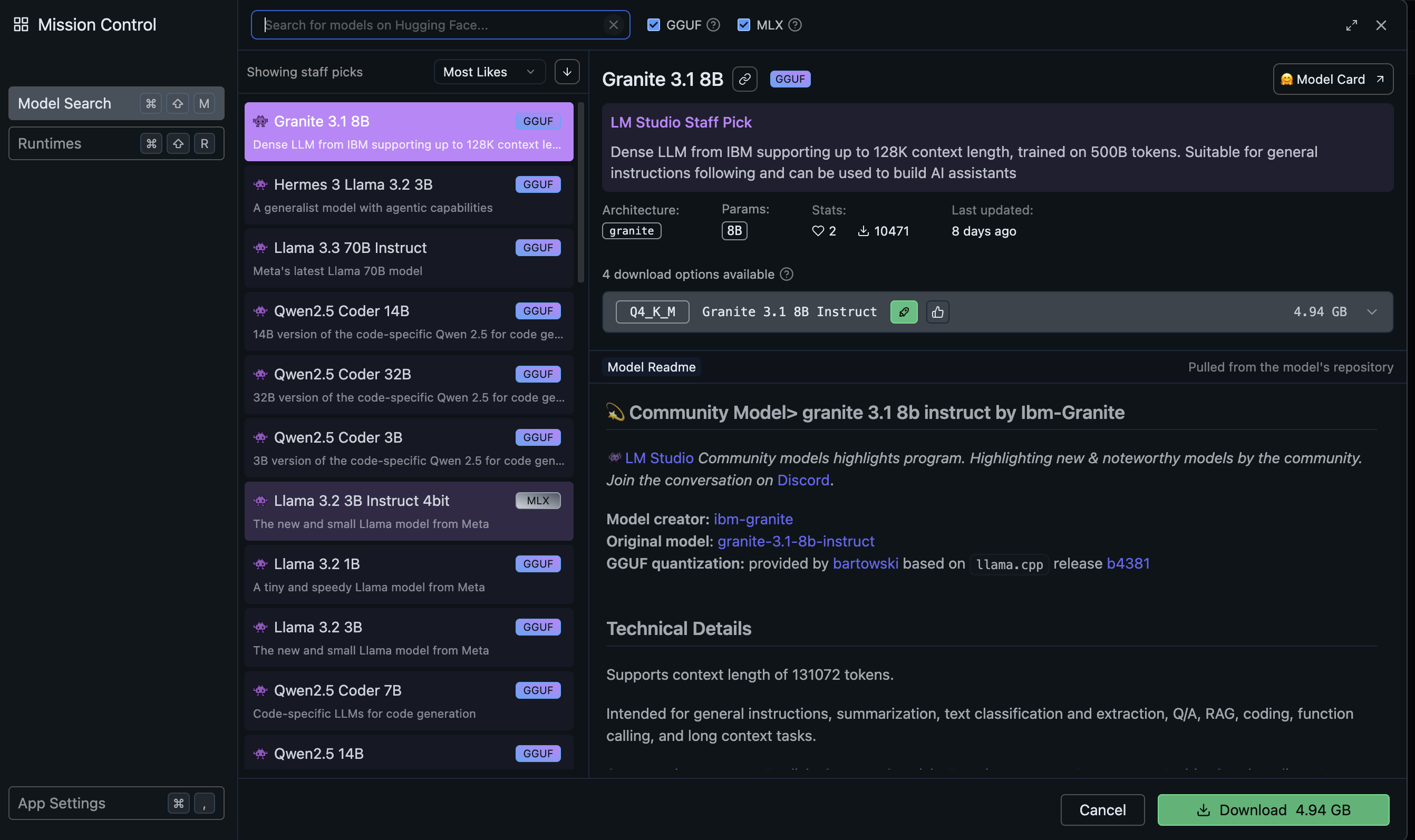Image resolution: width=1415 pixels, height=840 pixels.
Task: Expand the Q4_K_M download option chevron
Action: [x=1371, y=312]
